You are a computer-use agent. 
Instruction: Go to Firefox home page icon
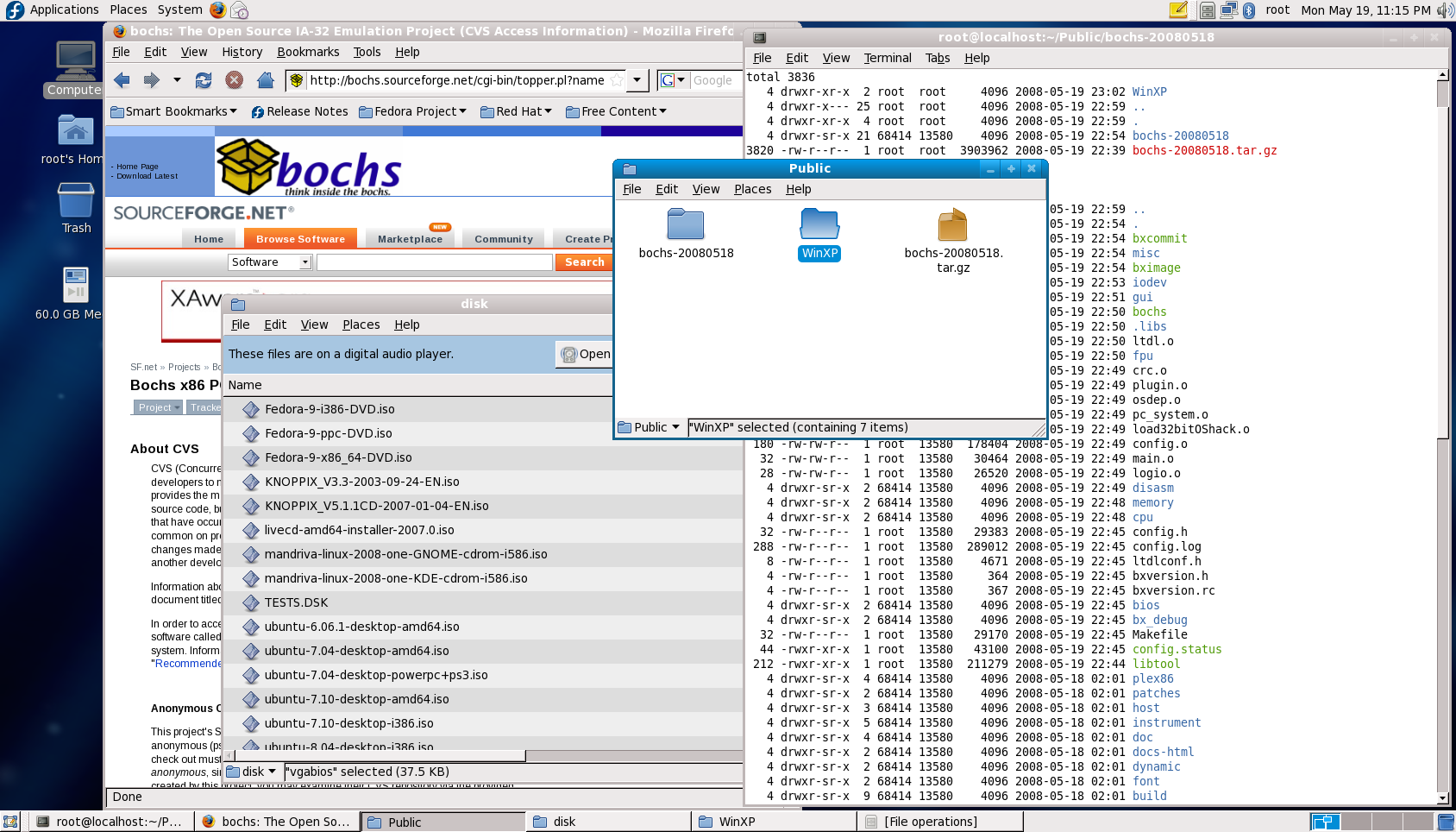tap(266, 80)
